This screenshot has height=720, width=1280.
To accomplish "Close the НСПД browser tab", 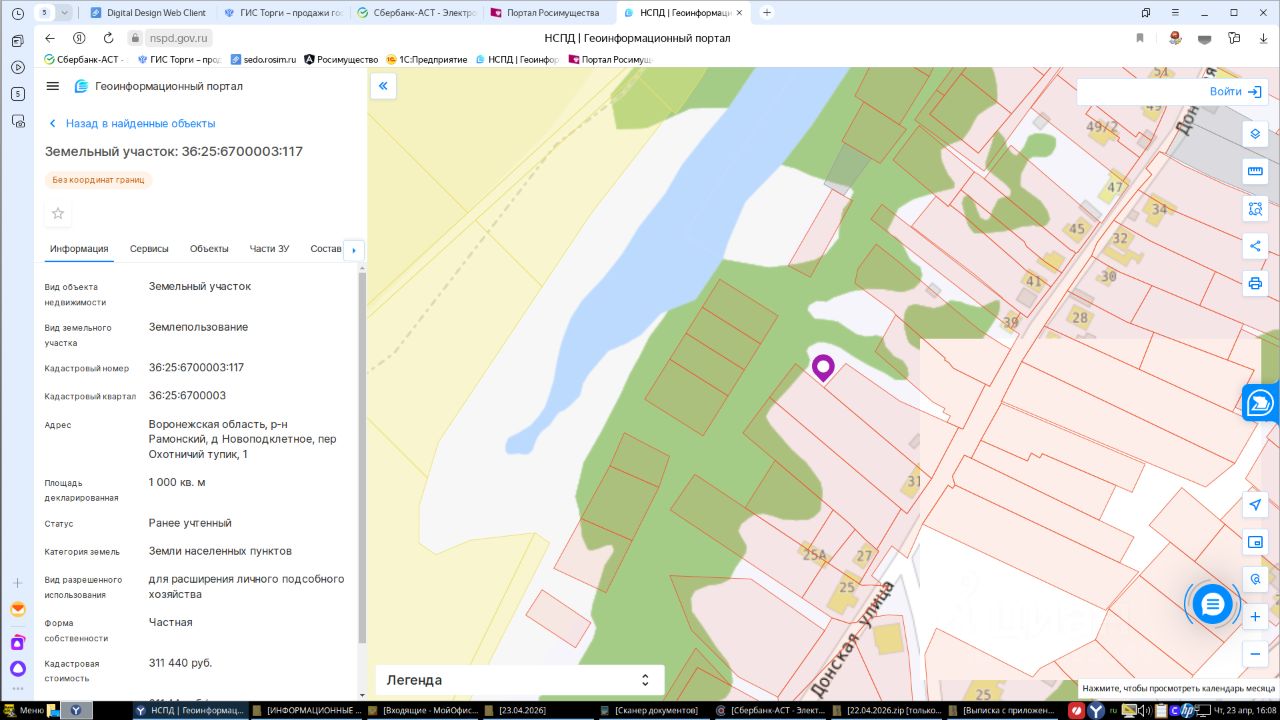I will tap(739, 13).
